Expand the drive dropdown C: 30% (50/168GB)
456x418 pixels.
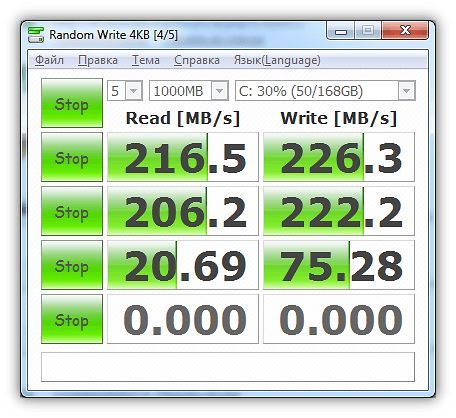[406, 91]
